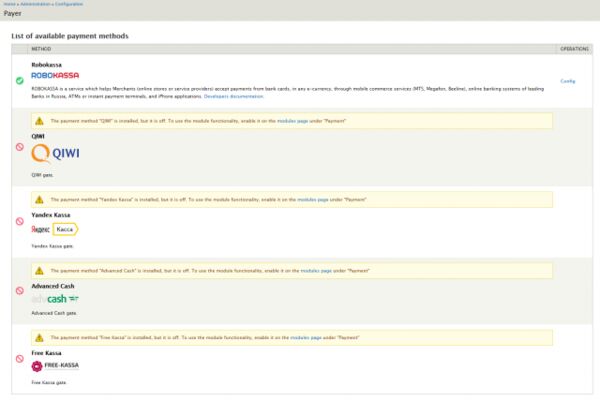Screen dimensions: 600x400
Task: Click the 'Advanced Cash gate.' description text
Action: click(54, 313)
